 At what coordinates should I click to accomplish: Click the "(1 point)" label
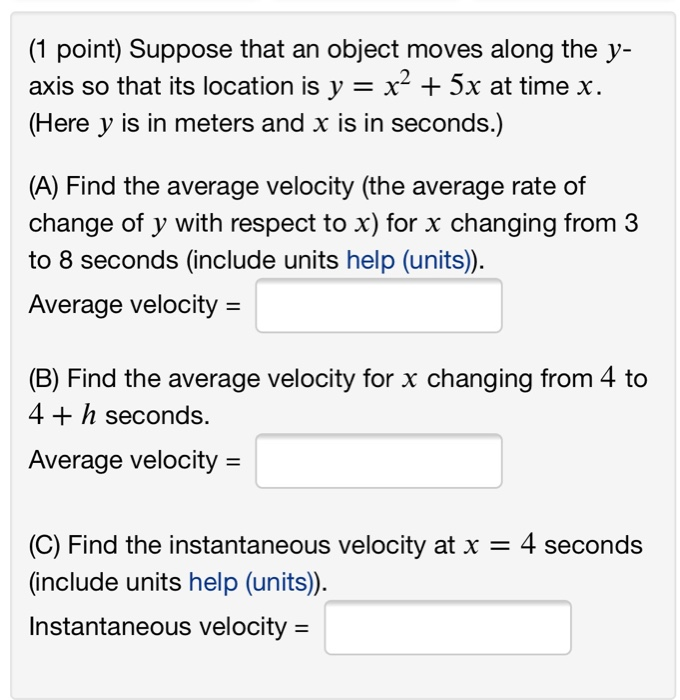tap(75, 50)
